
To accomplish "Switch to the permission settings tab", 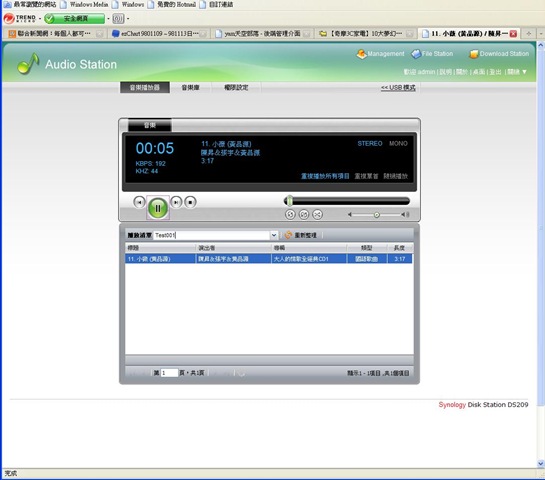I will (x=236, y=88).
